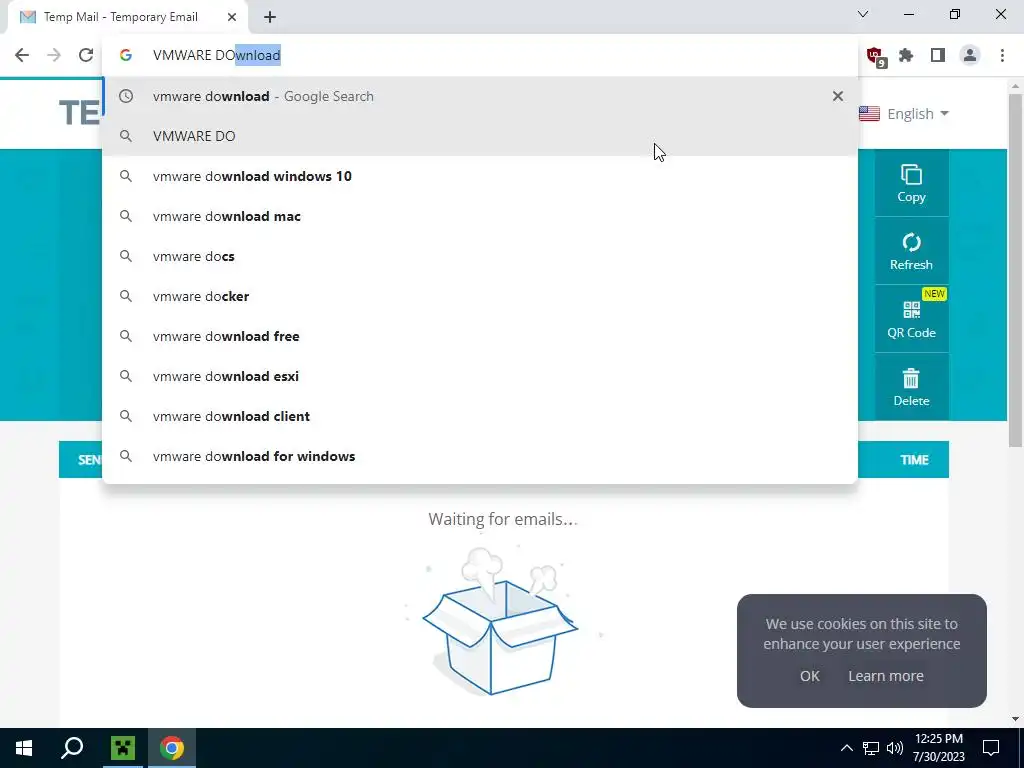Accept cookies with the OK button
Image resolution: width=1024 pixels, height=768 pixels.
[x=809, y=676]
